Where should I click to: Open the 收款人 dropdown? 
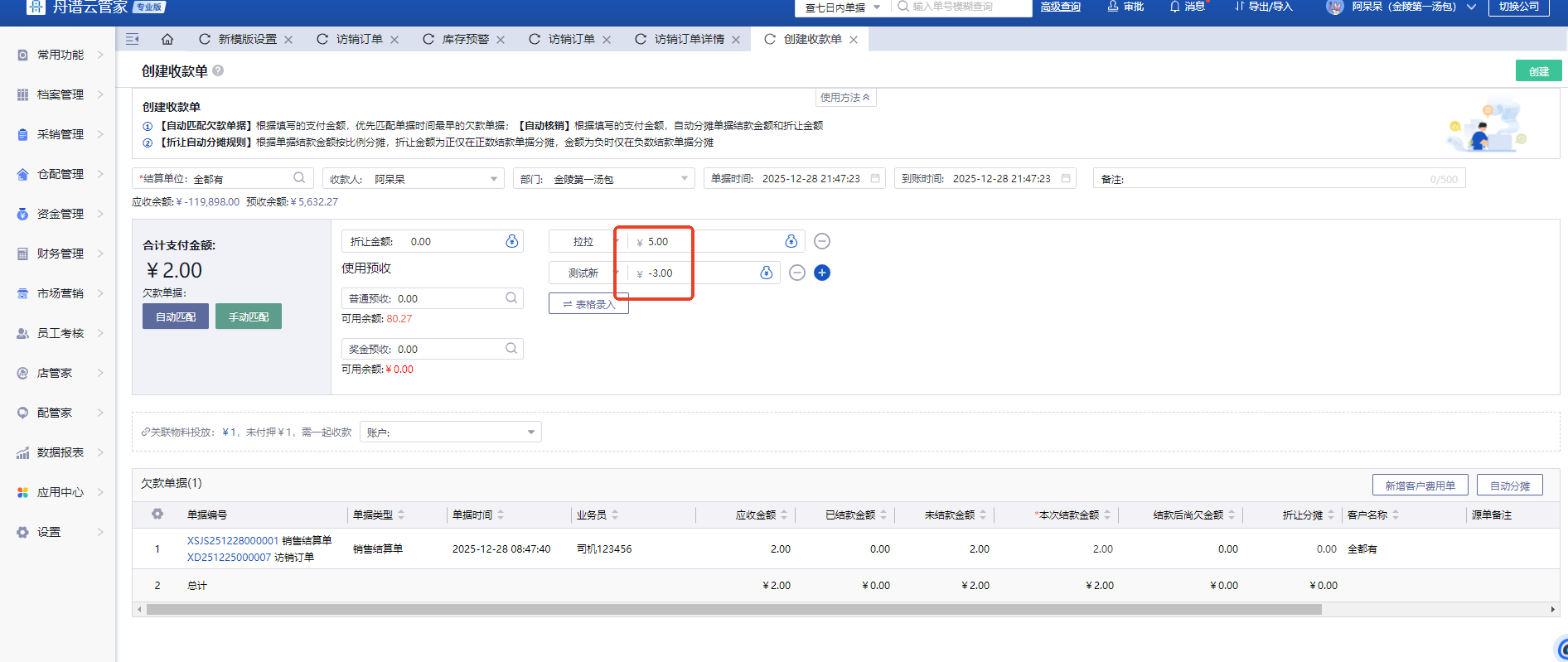(493, 179)
